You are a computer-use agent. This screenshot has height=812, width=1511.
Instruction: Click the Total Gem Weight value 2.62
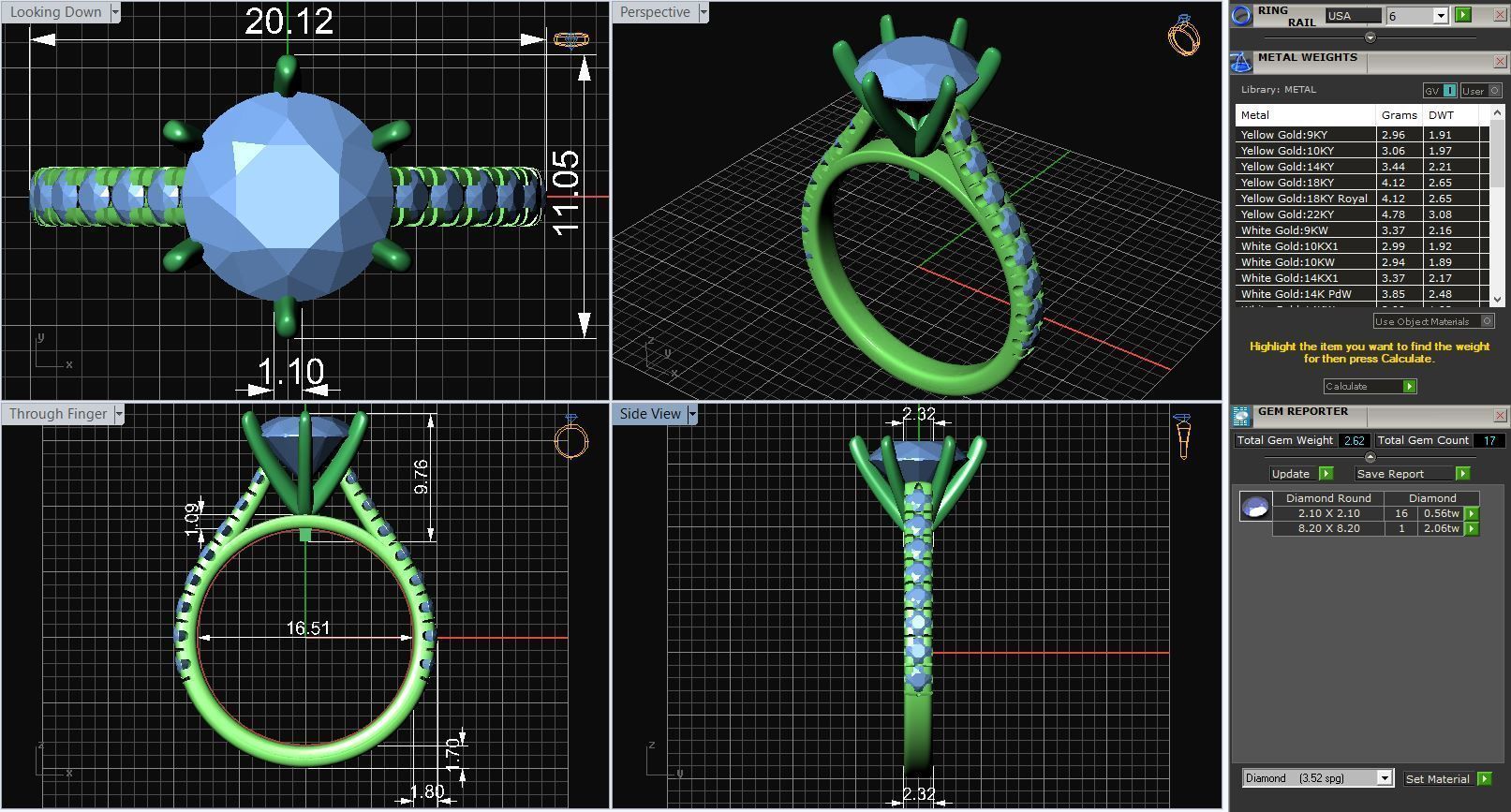coord(1353,440)
